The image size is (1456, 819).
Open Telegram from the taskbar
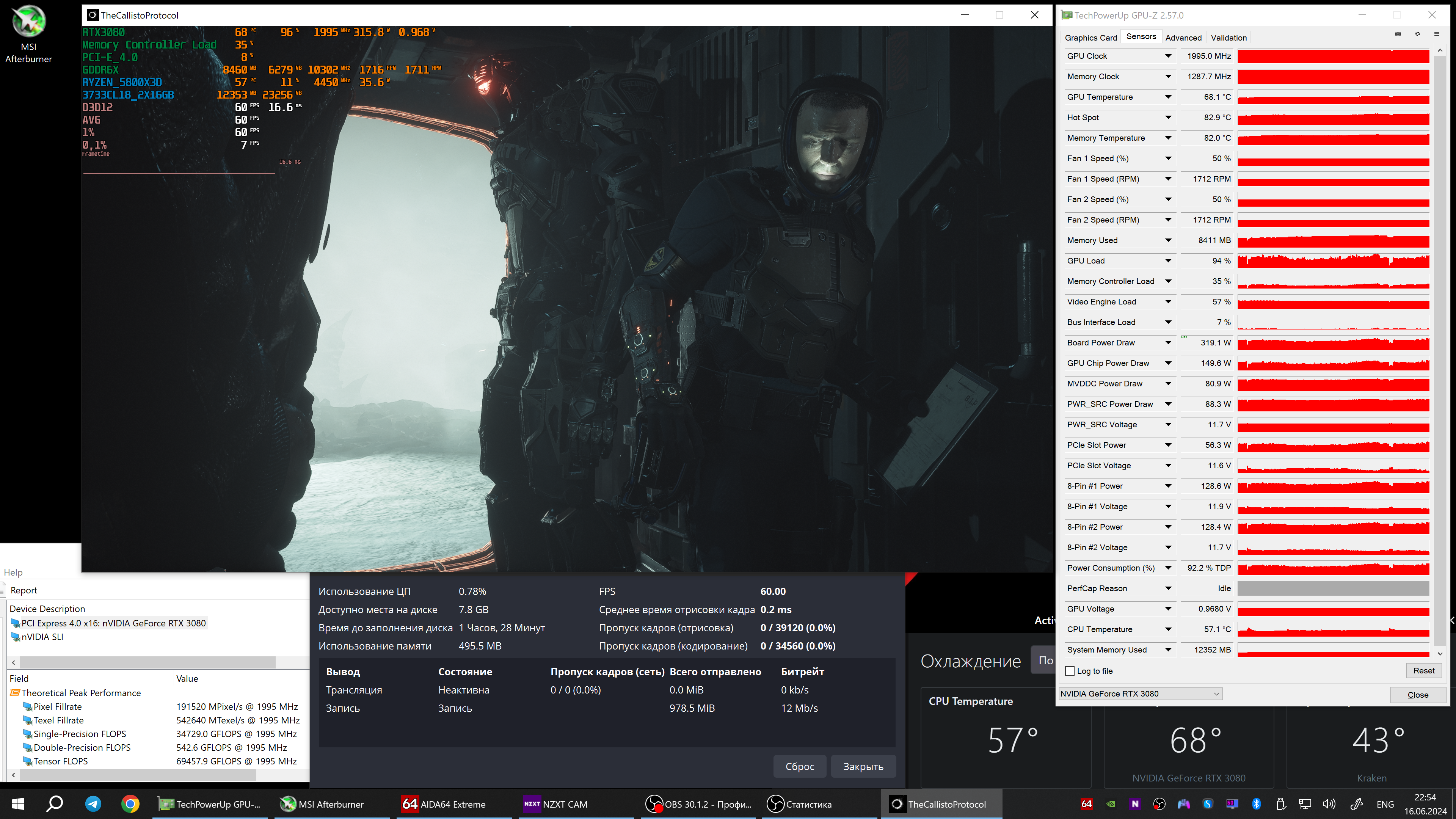(x=93, y=804)
